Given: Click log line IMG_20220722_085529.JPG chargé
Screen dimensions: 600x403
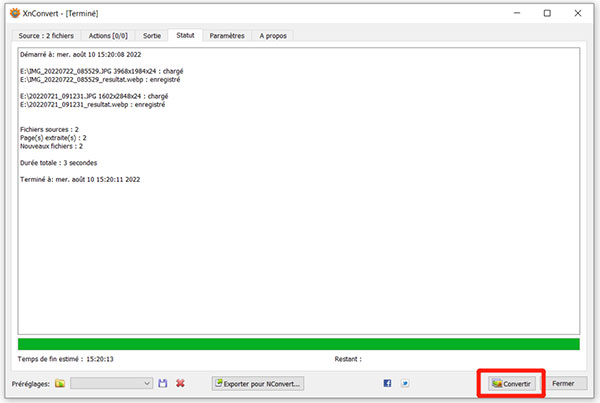Looking at the screenshot, I should 101,71.
